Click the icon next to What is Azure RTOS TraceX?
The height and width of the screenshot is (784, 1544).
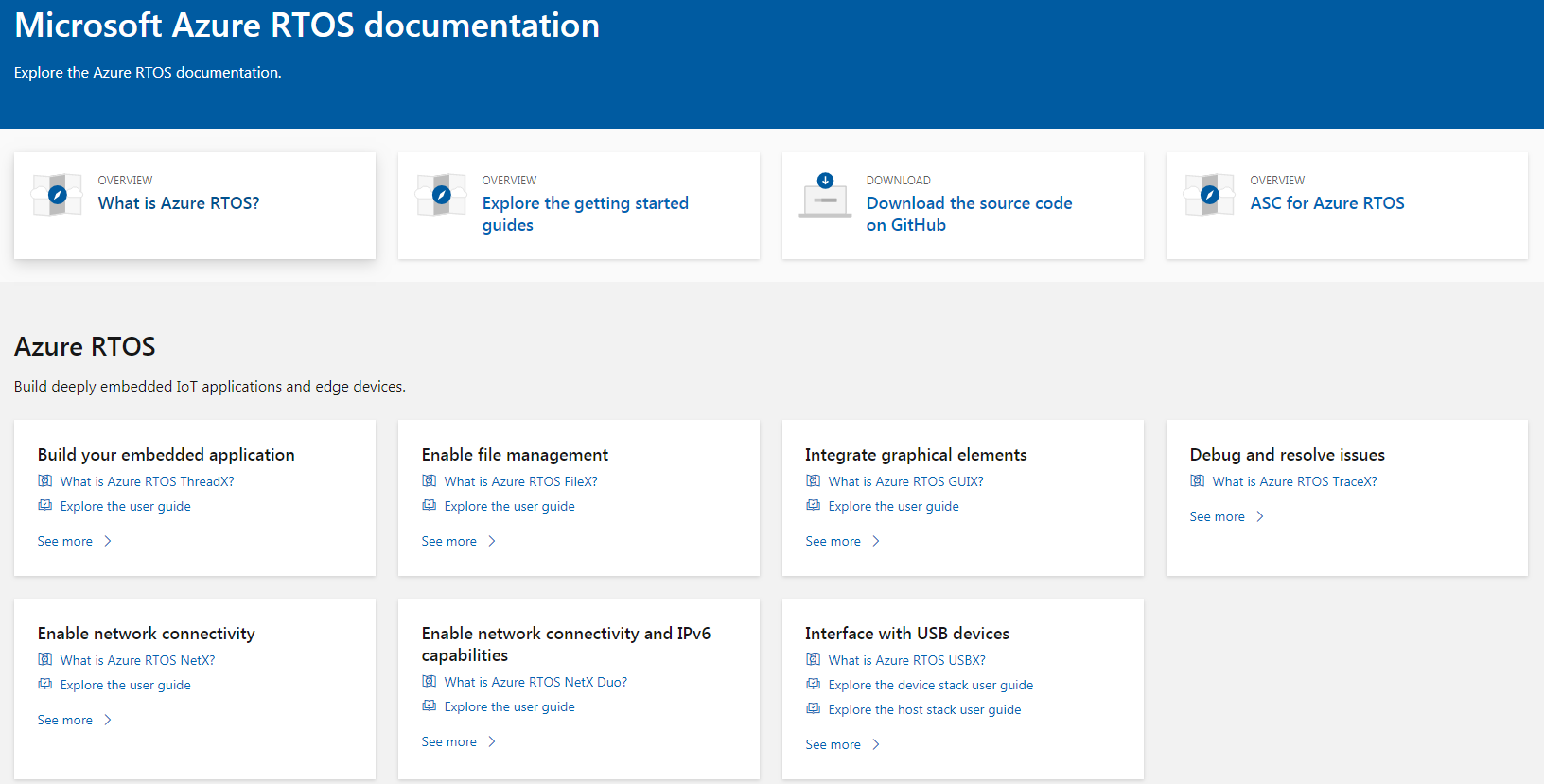[x=1197, y=480]
